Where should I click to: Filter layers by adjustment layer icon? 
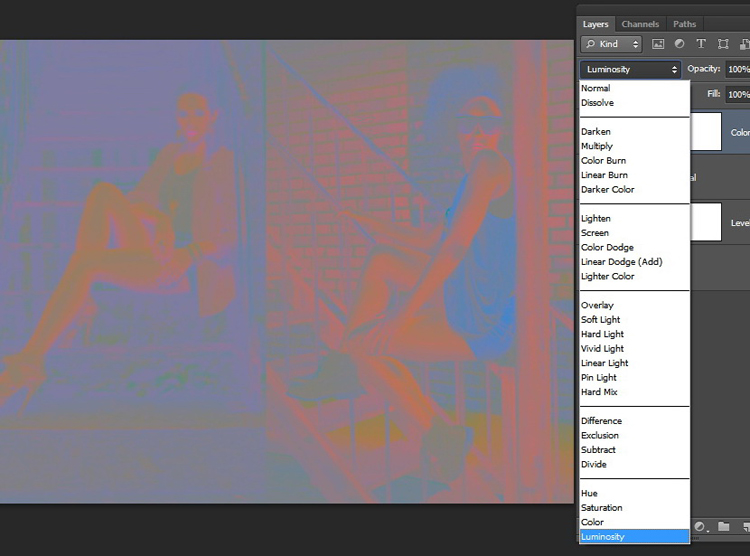[x=679, y=44]
